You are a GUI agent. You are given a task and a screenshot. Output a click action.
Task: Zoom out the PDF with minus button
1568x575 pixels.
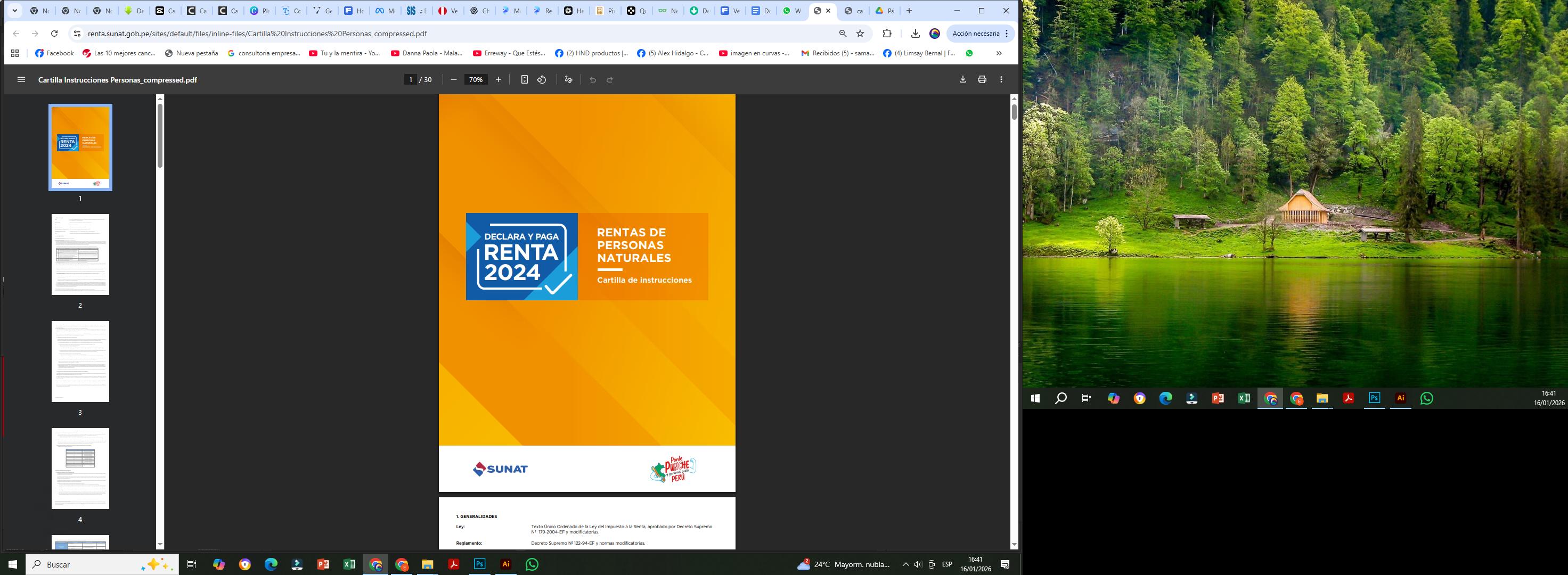pyautogui.click(x=453, y=80)
